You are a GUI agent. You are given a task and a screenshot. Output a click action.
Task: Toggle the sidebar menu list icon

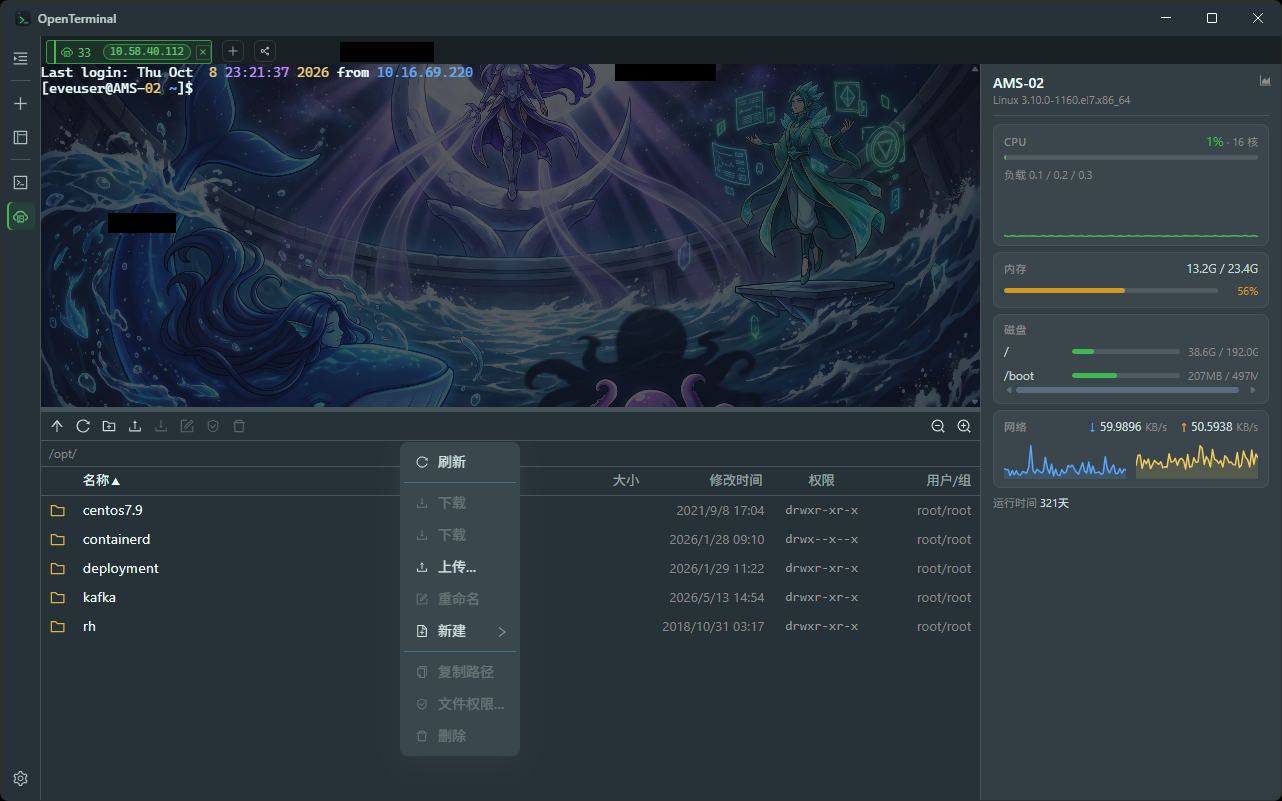pyautogui.click(x=20, y=59)
